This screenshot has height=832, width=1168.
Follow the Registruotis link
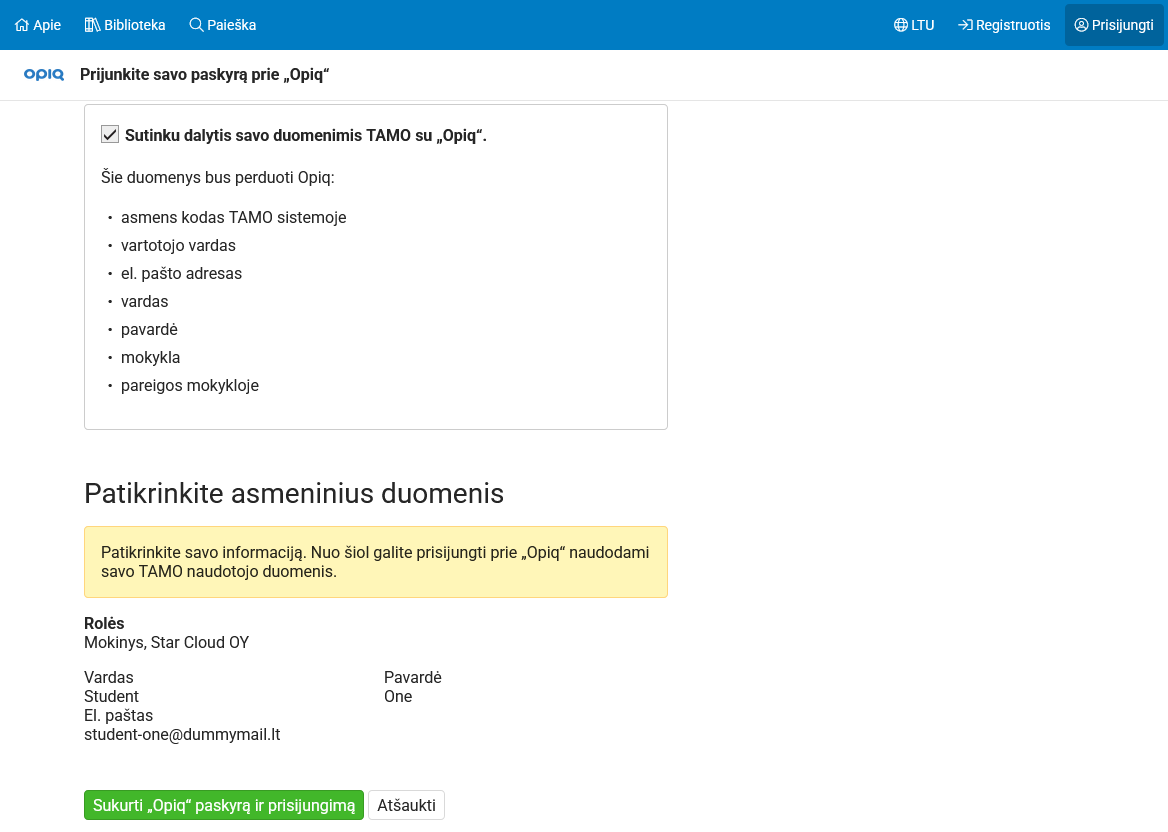click(x=1013, y=25)
